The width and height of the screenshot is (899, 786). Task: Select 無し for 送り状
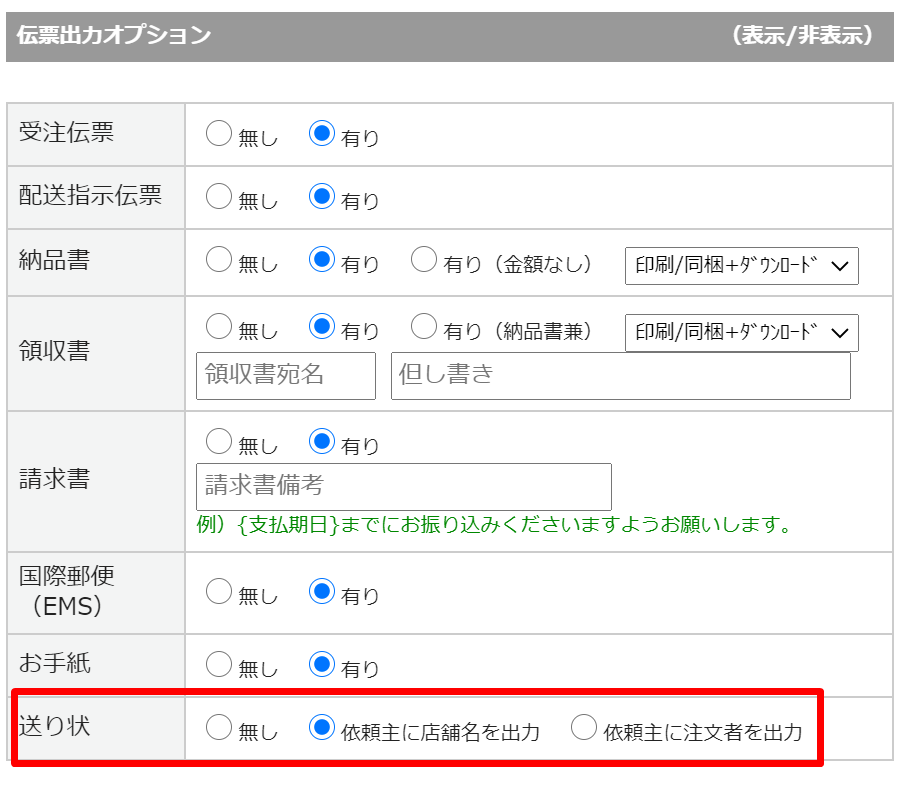[218, 728]
